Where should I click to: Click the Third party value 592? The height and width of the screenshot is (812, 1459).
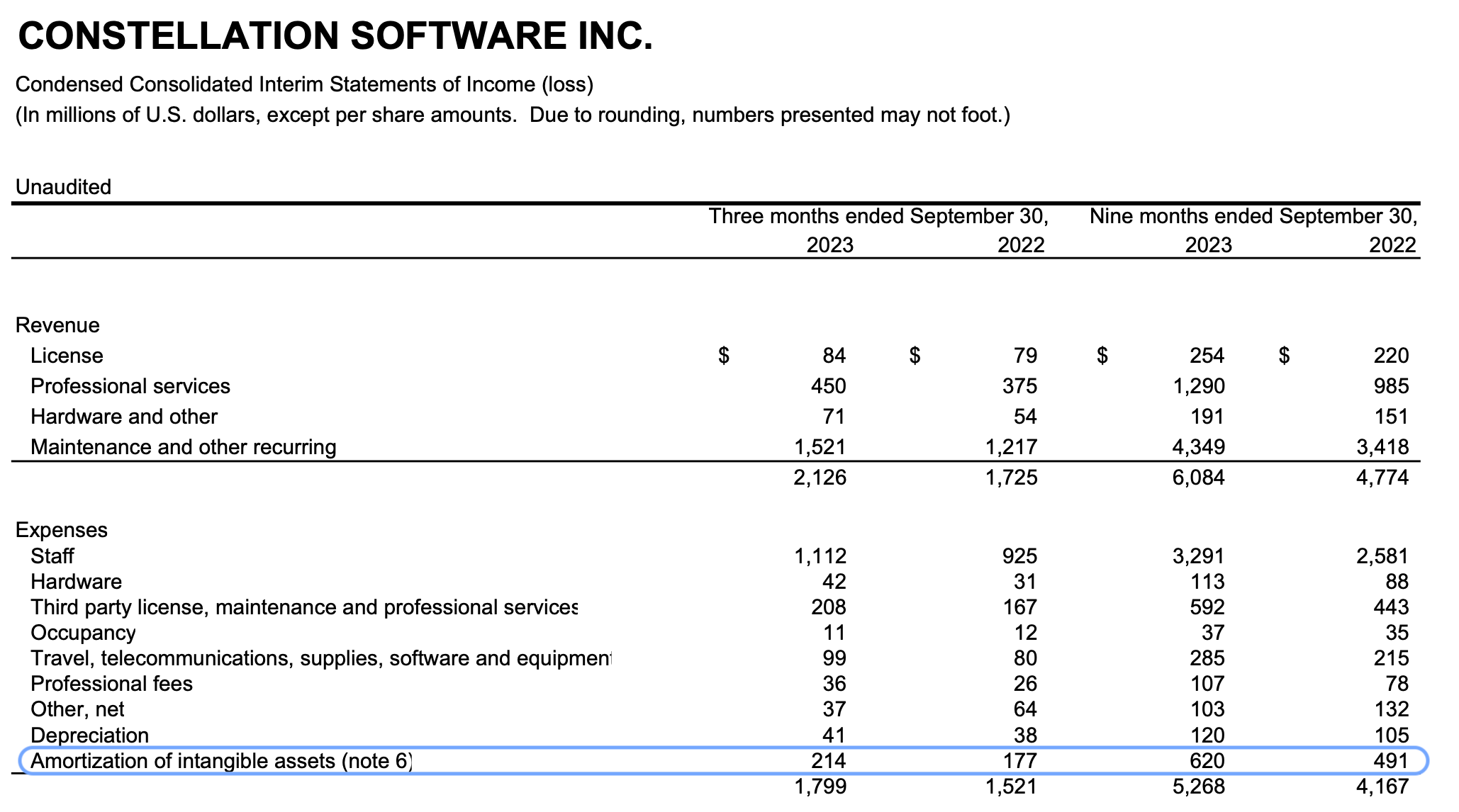[1207, 607]
